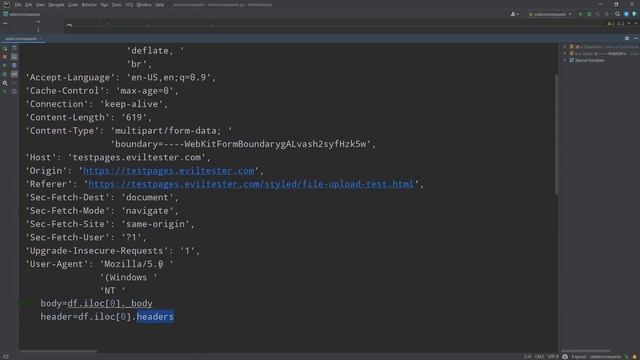Open the Code menu
Viewport: 640px width, 360px height.
[73, 5]
